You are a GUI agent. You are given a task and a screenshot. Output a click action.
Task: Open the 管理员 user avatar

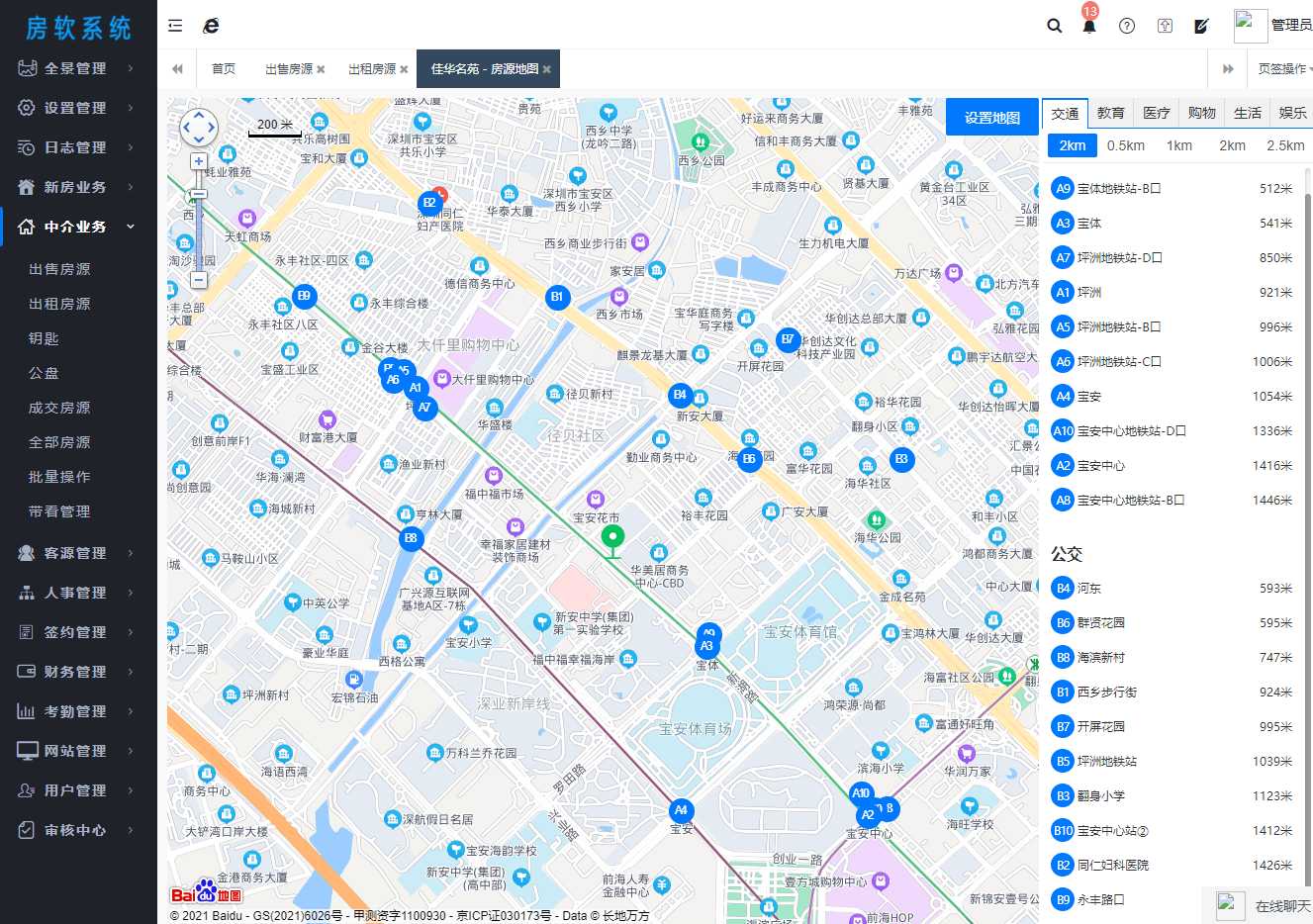coord(1251,25)
